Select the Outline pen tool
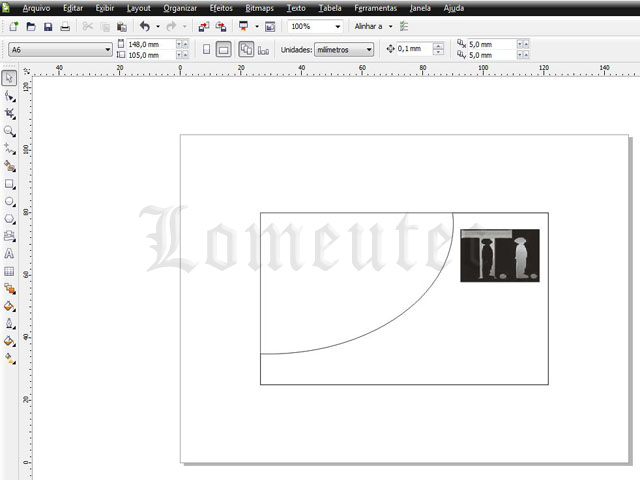Image resolution: width=640 pixels, height=480 pixels. coord(9,324)
